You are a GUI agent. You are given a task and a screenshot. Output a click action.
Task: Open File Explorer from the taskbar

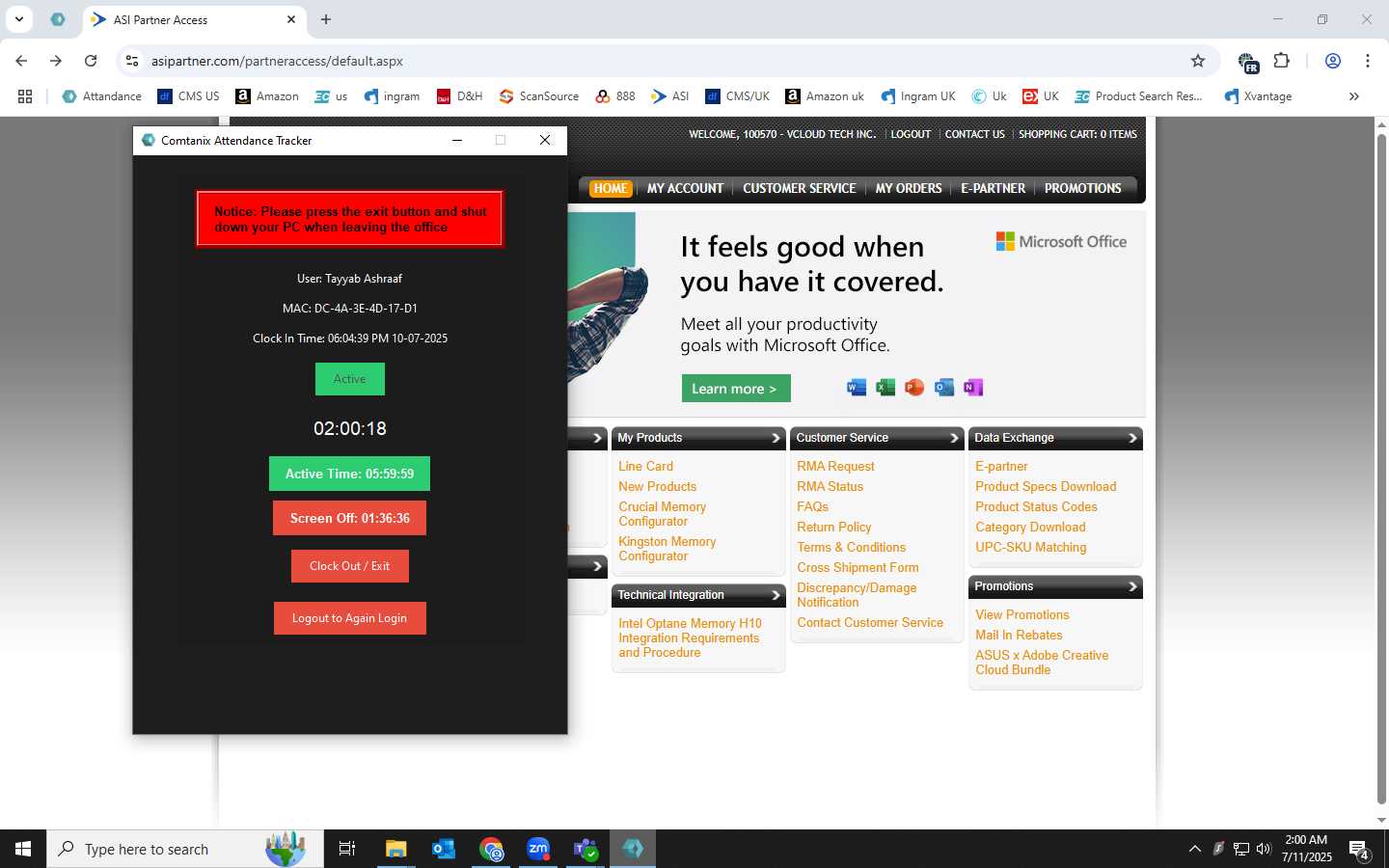coord(396,849)
